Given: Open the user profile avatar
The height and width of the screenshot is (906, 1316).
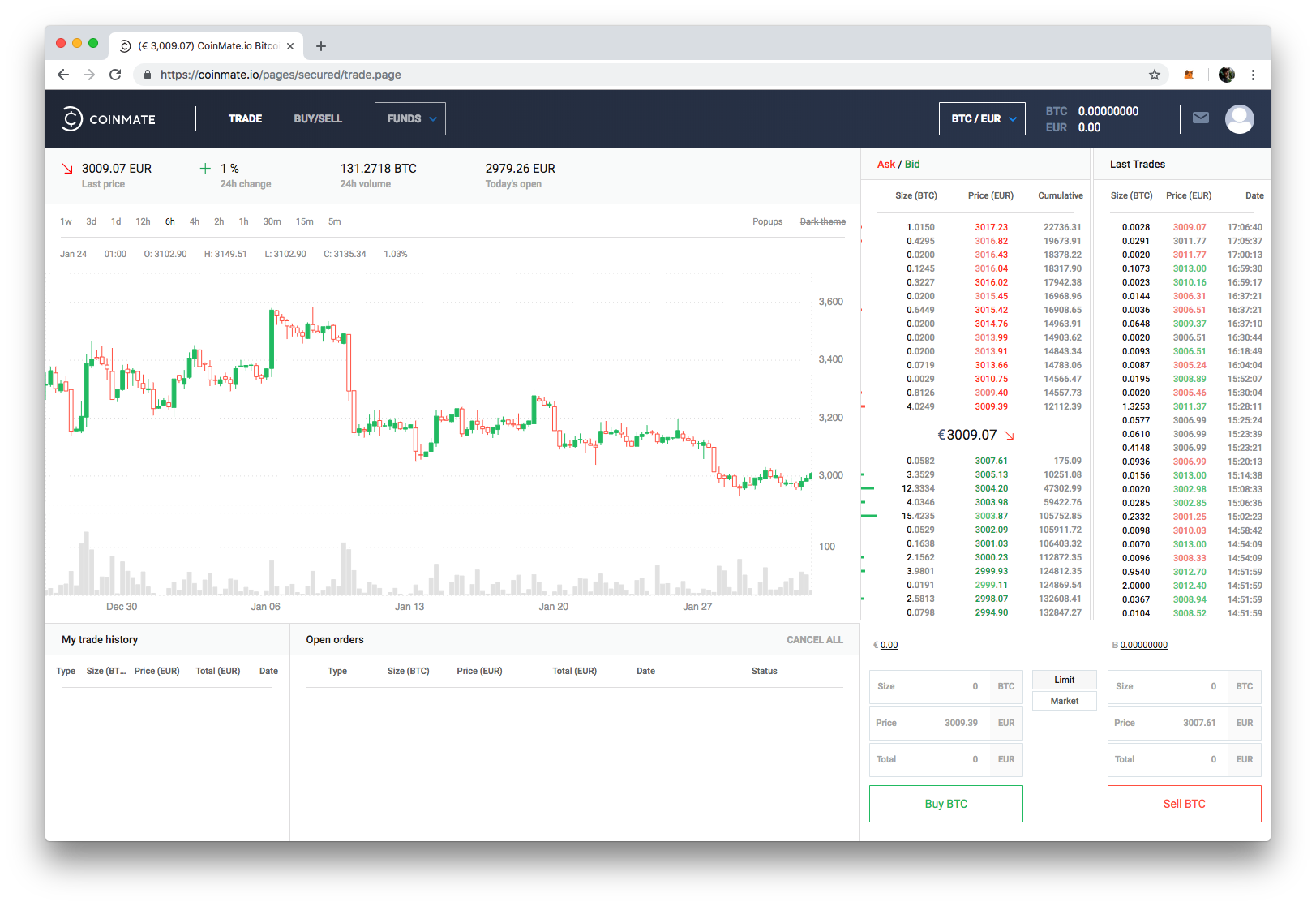Looking at the screenshot, I should pos(1239,119).
